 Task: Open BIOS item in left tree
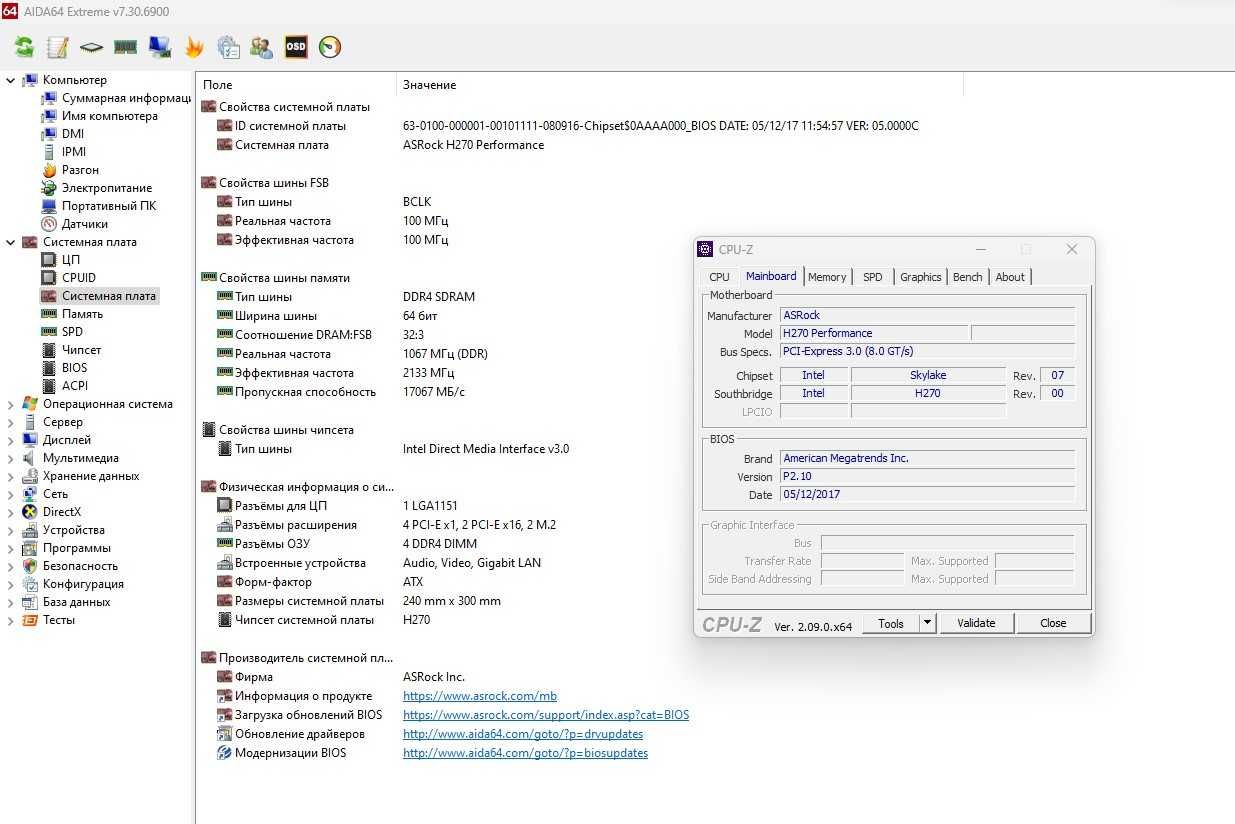pyautogui.click(x=74, y=368)
